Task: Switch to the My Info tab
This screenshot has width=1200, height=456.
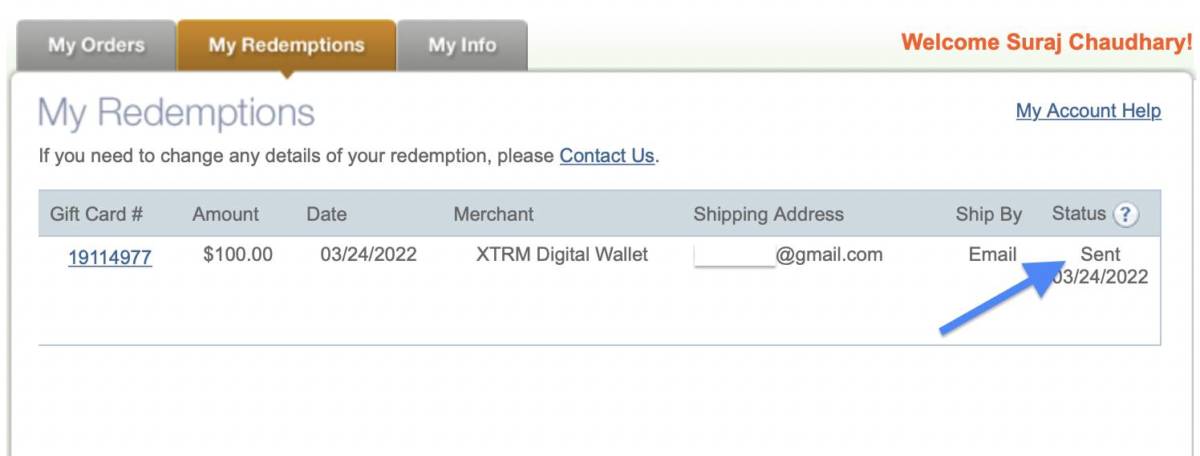Action: tap(462, 45)
